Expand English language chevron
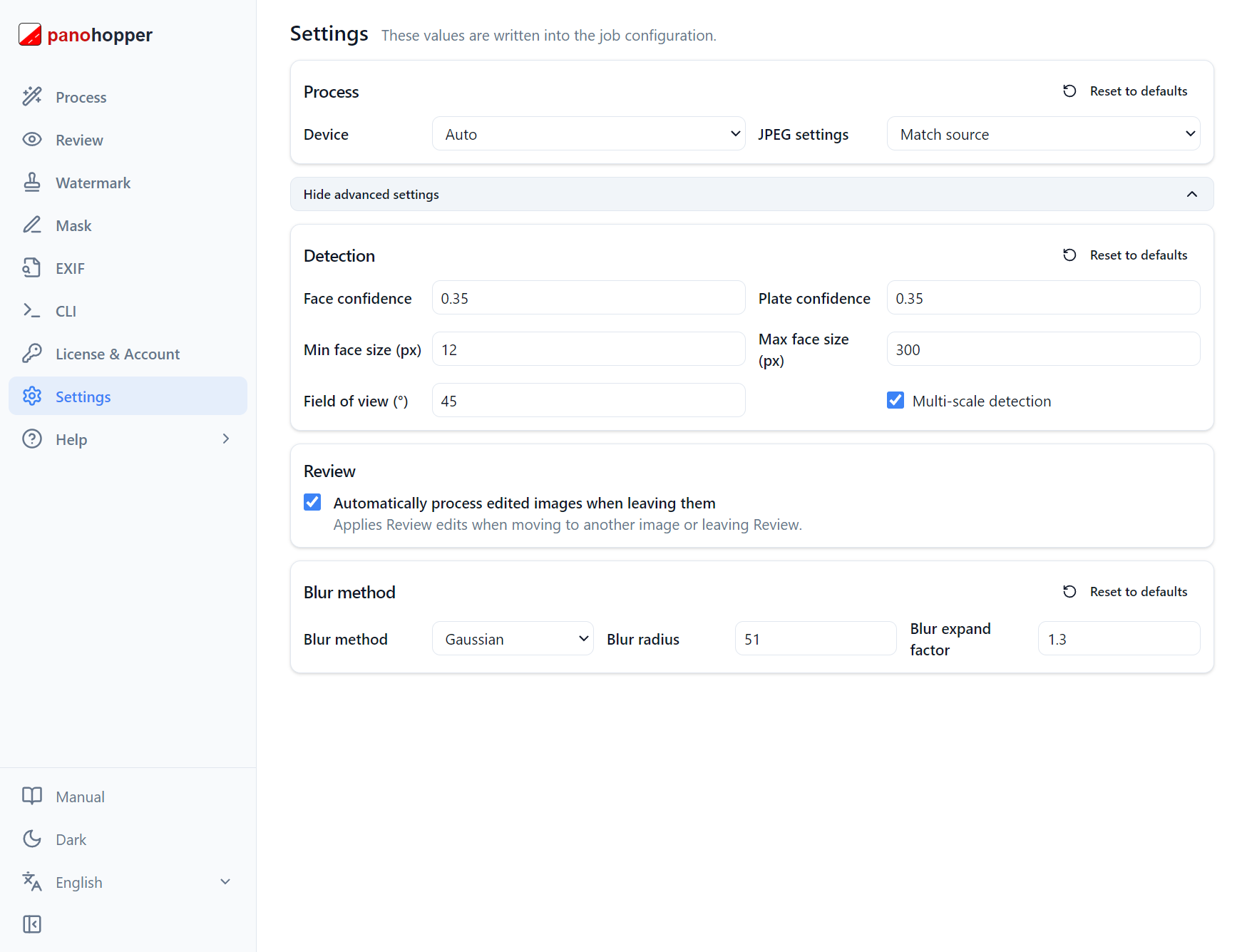This screenshot has height=952, width=1247. (x=225, y=881)
